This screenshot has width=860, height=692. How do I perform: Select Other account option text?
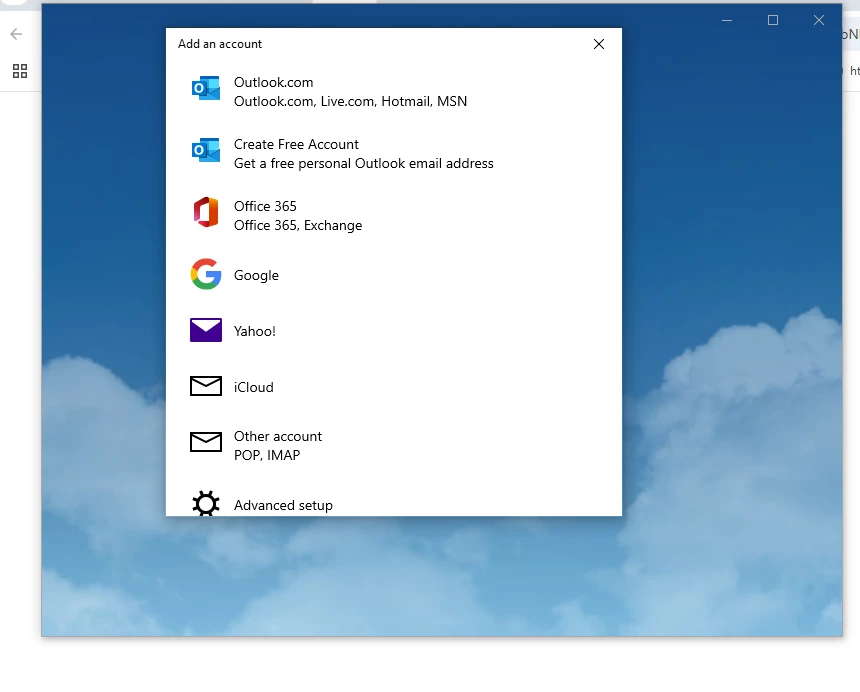click(x=278, y=436)
